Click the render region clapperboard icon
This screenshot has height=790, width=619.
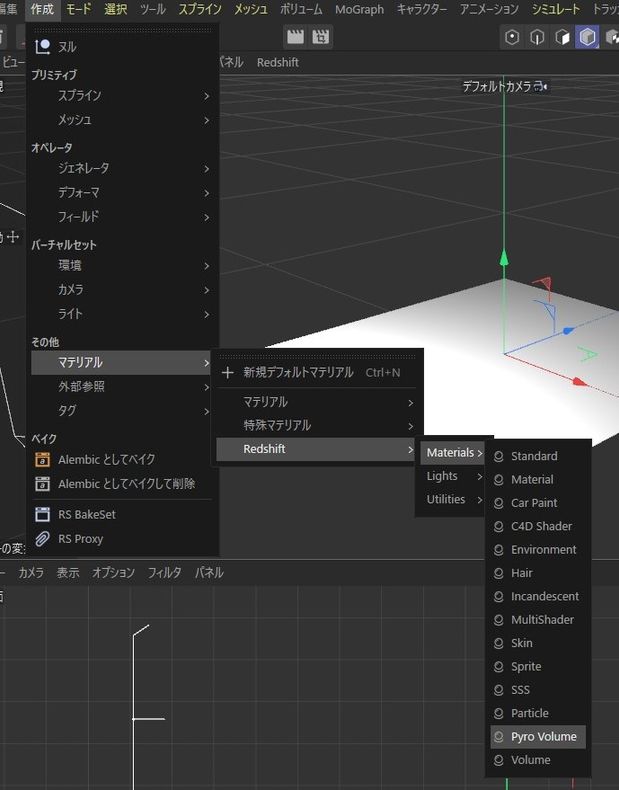pos(320,37)
